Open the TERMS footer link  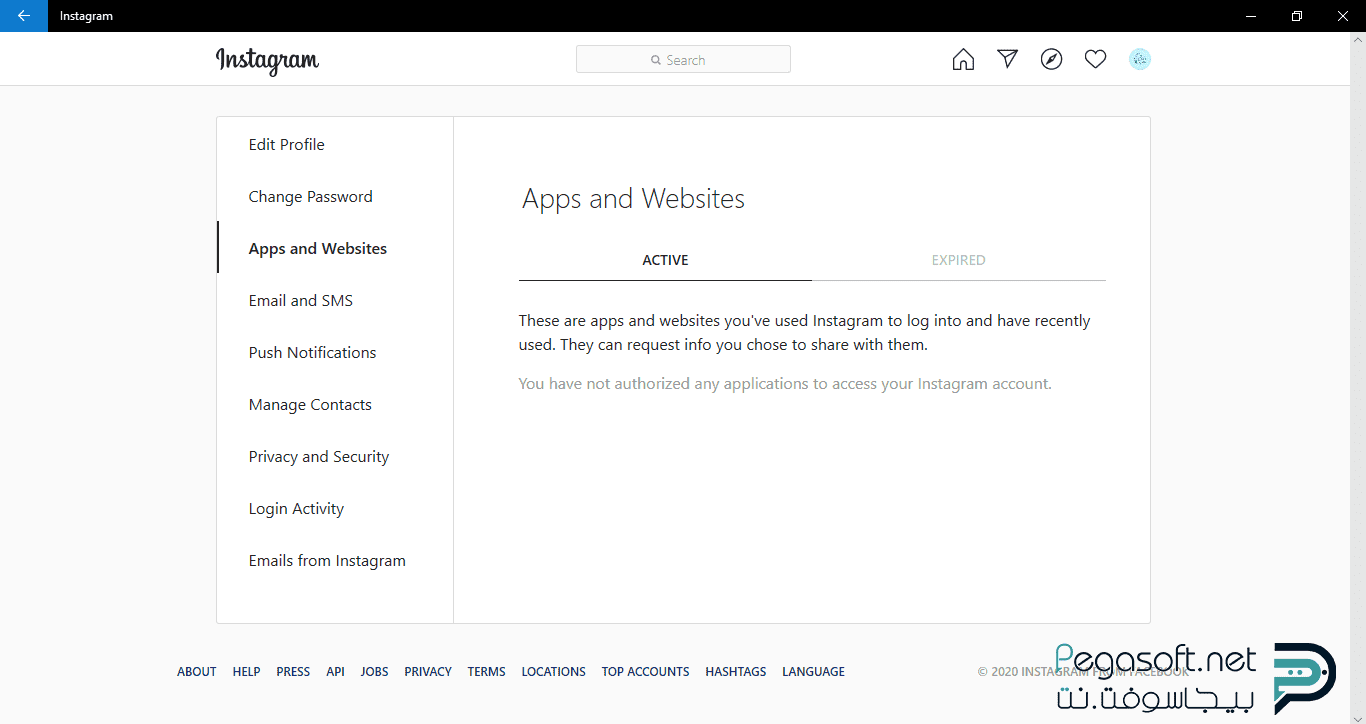coord(487,672)
